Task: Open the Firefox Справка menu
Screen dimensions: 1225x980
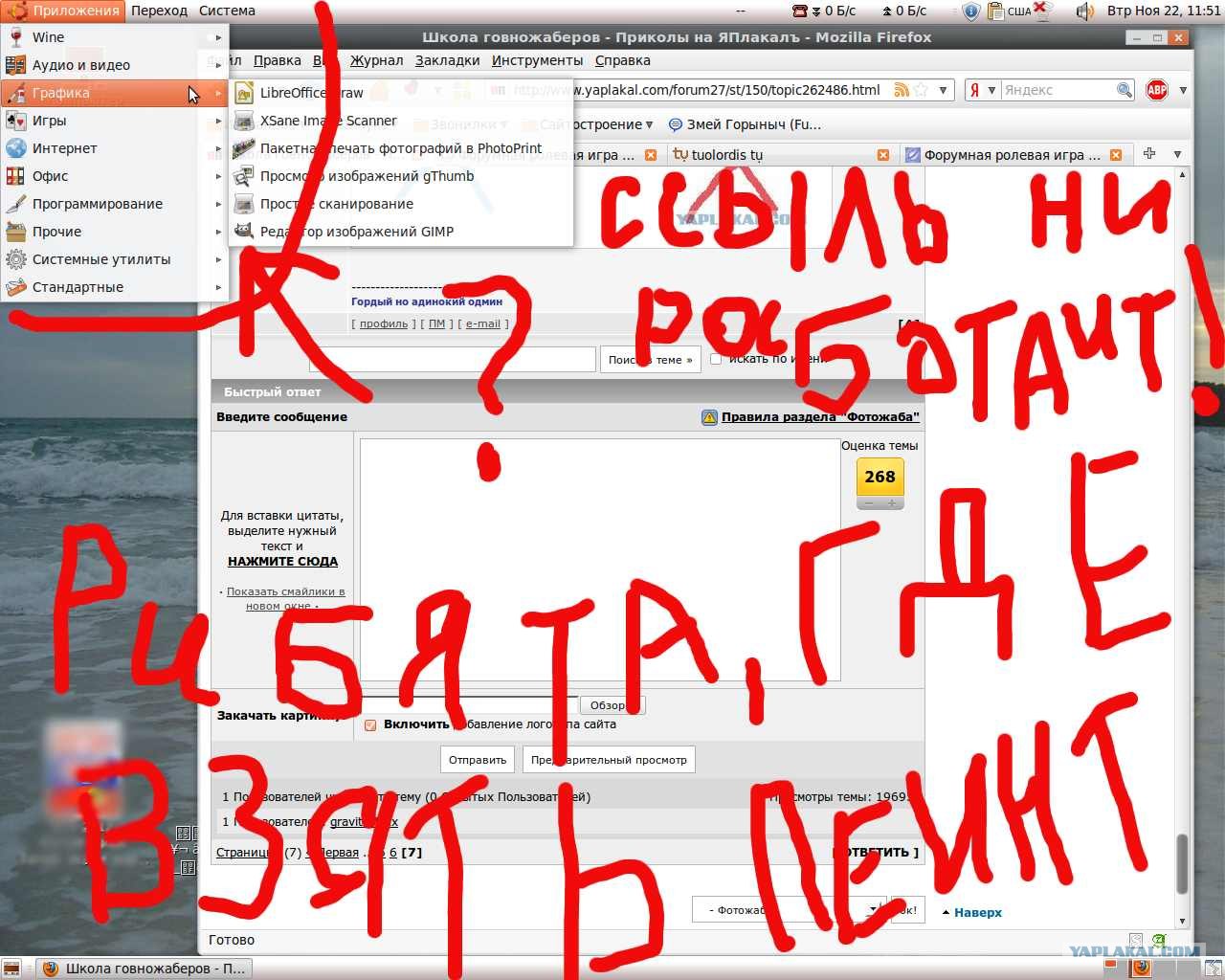Action: pyautogui.click(x=622, y=60)
